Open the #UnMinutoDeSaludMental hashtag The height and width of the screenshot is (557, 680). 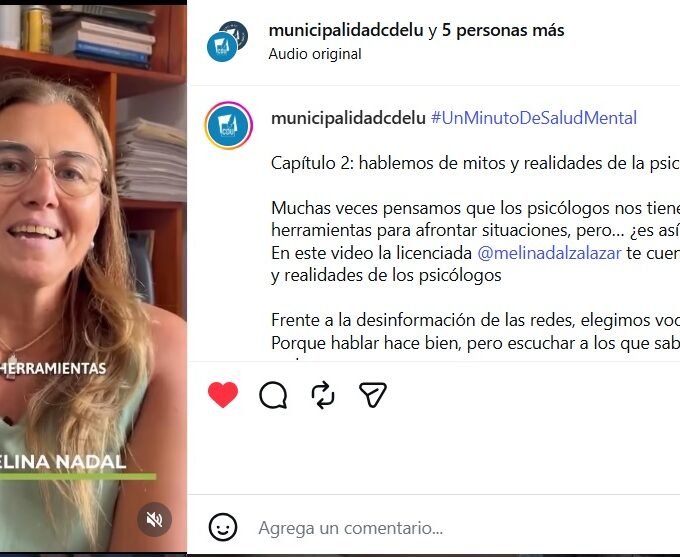[534, 118]
